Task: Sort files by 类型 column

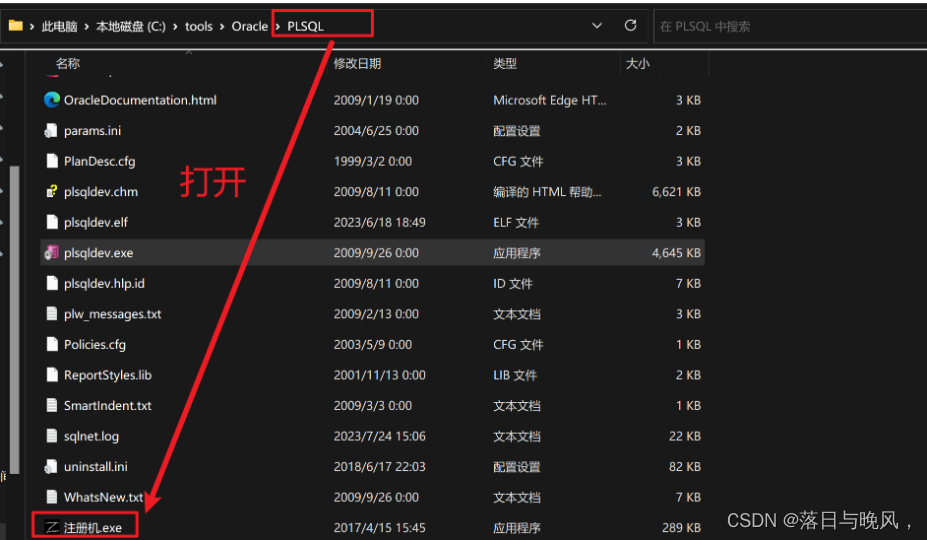Action: coord(505,63)
